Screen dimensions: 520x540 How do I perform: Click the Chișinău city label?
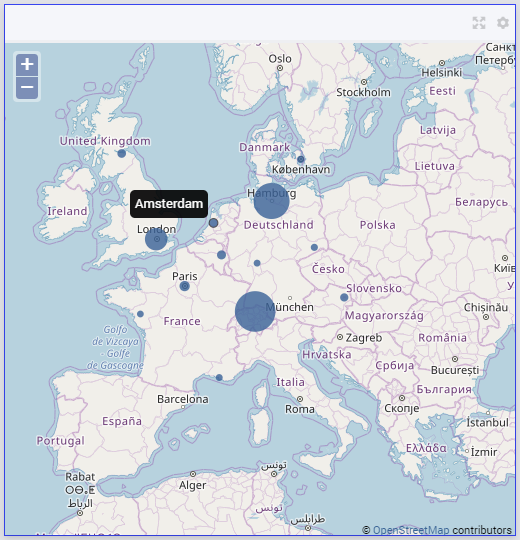[486, 308]
